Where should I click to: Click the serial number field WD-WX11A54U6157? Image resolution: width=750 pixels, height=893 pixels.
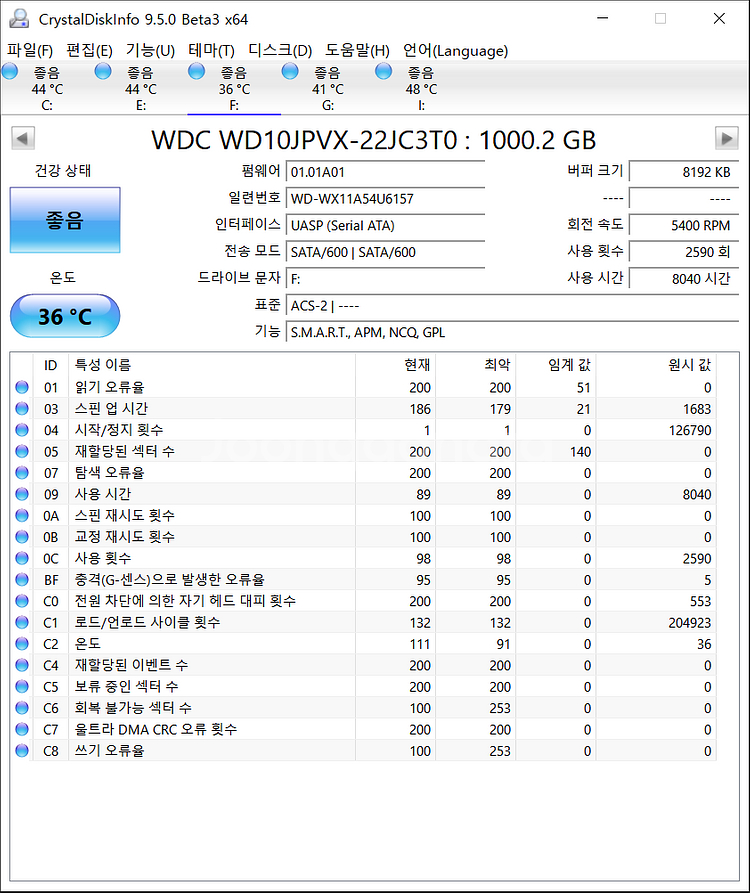coord(385,199)
